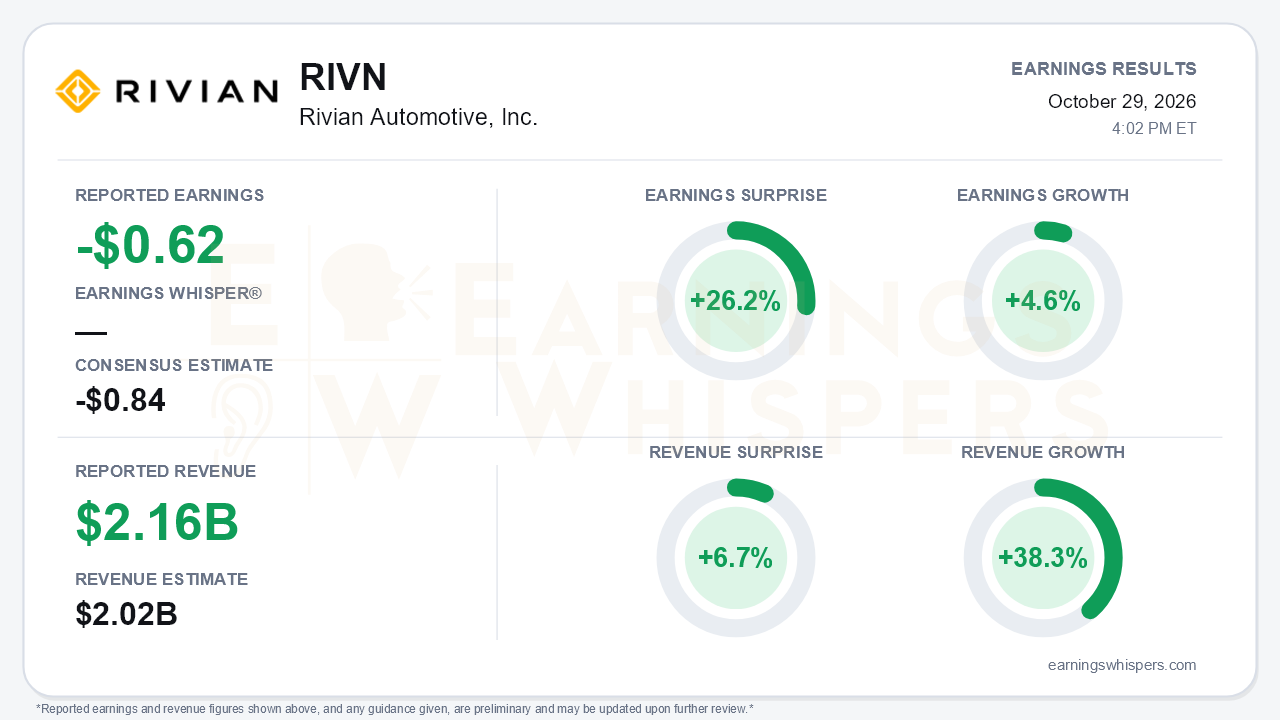Image resolution: width=1280 pixels, height=720 pixels.
Task: Select the revenue estimate value $2.02B
Action: pos(127,614)
